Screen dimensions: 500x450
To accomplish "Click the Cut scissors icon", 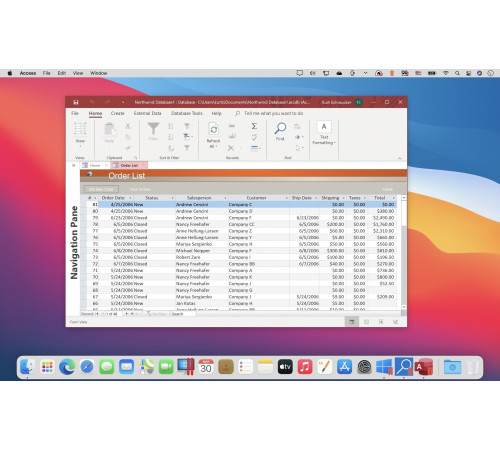I will [128, 126].
